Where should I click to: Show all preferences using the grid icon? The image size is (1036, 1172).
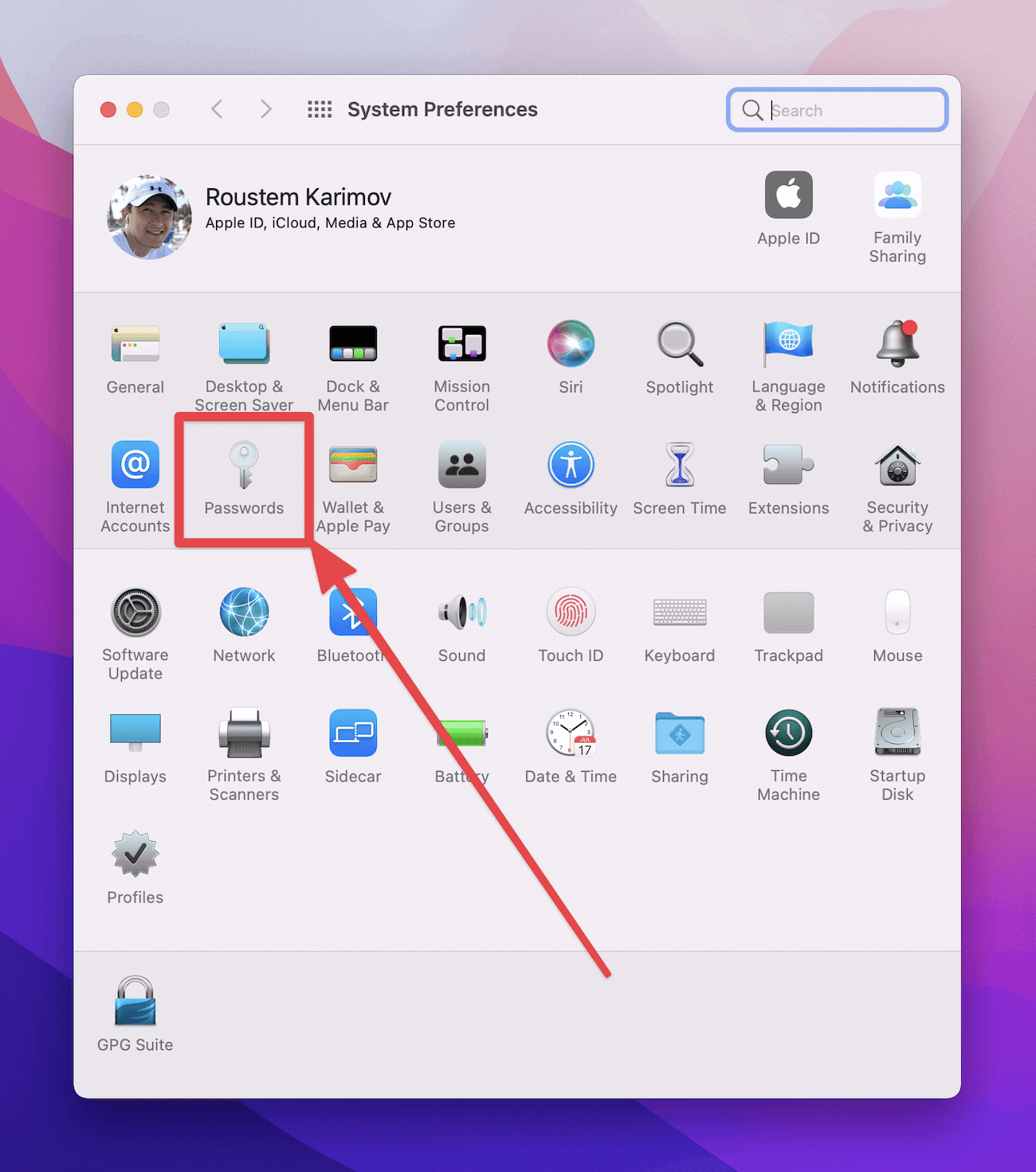point(320,109)
